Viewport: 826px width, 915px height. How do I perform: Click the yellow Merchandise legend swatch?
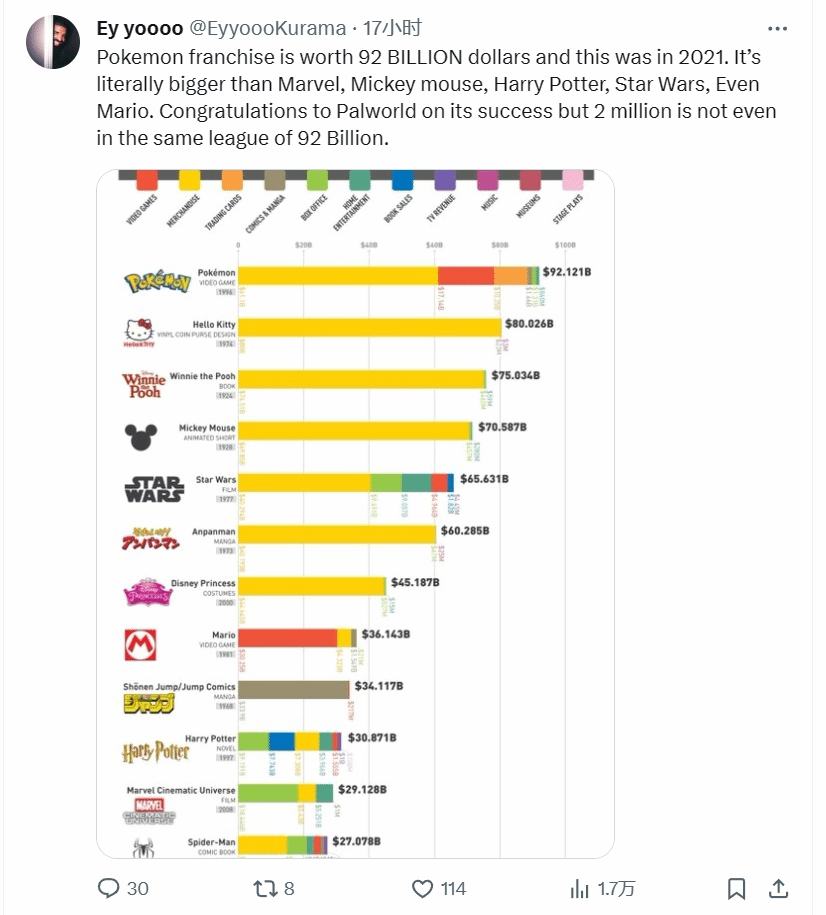[x=189, y=180]
